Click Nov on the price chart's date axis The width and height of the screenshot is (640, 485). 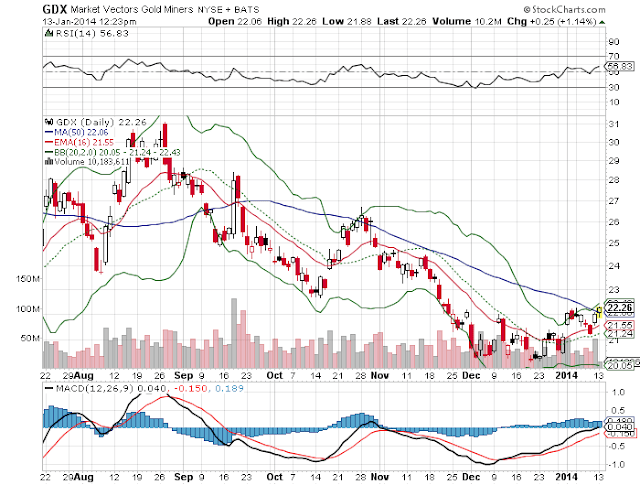coord(380,375)
